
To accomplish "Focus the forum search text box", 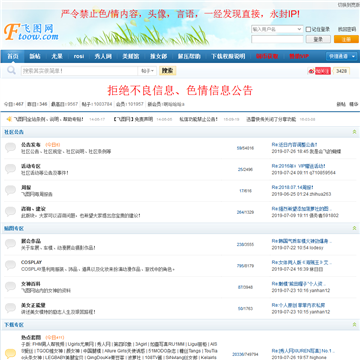I will 80,71.
